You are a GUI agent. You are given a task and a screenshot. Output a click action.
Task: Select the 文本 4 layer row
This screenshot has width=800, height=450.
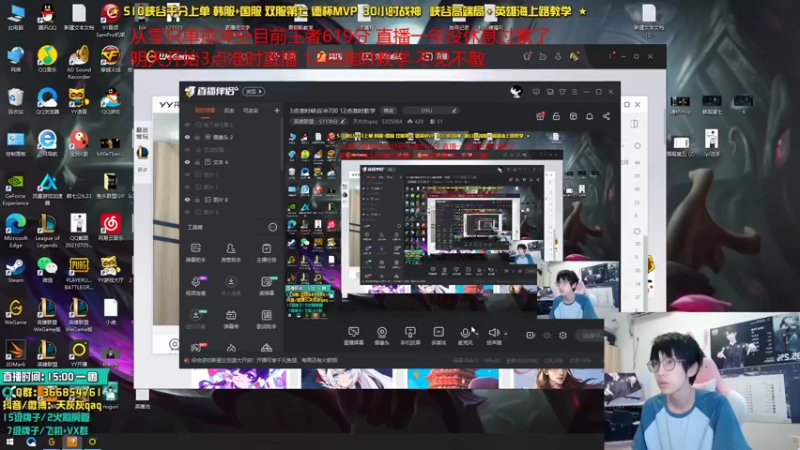coord(231,162)
